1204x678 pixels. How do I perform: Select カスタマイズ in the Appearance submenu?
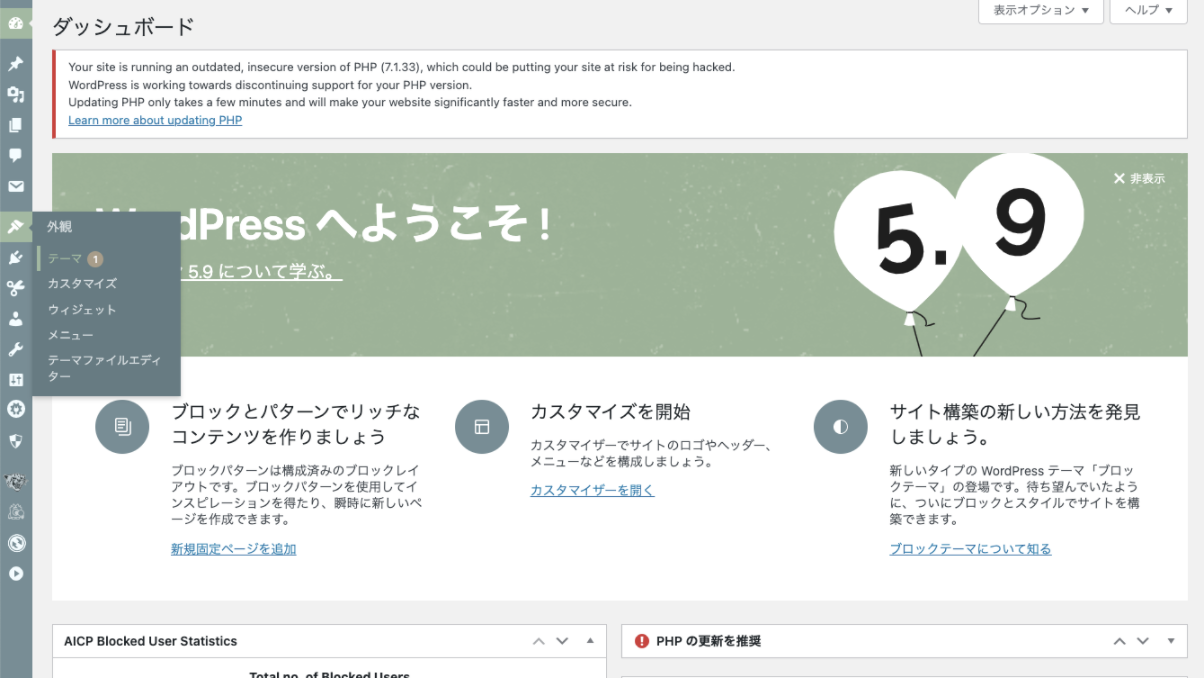coord(82,284)
